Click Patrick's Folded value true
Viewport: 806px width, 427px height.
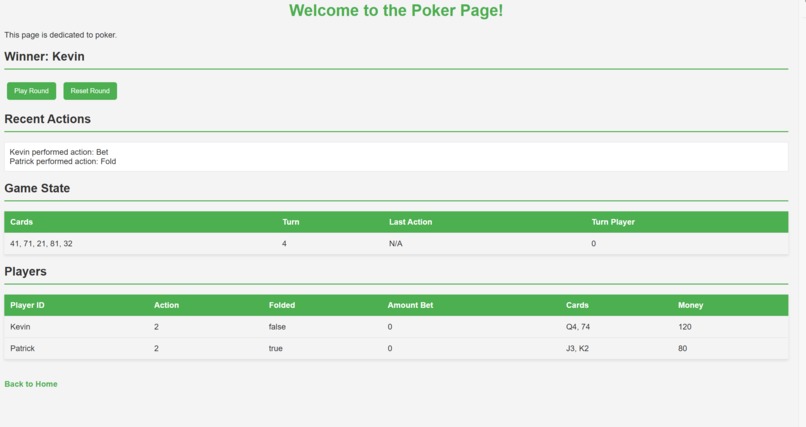tap(276, 348)
